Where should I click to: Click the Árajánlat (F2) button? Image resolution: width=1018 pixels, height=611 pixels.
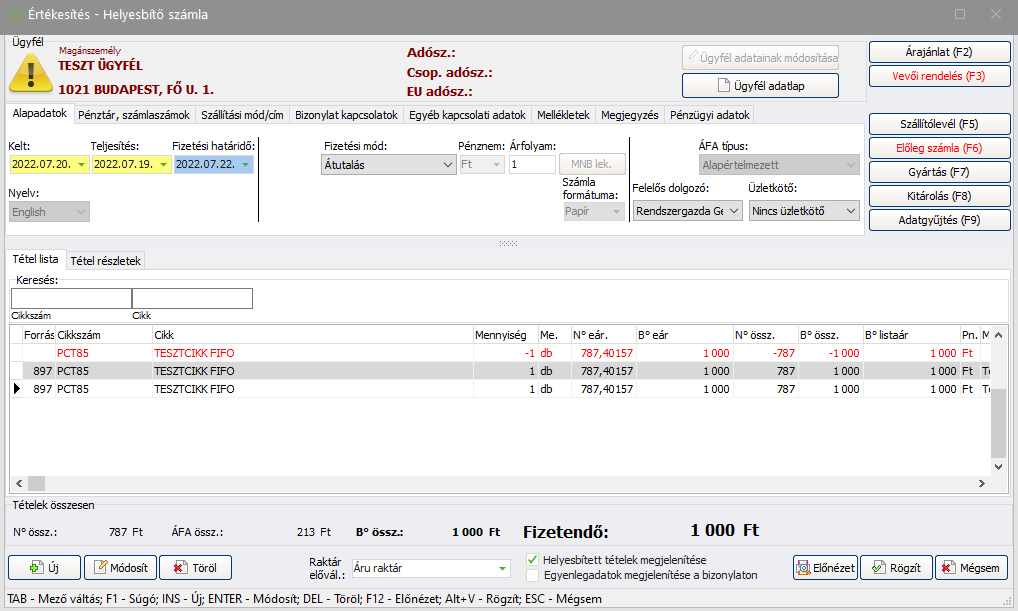(x=938, y=52)
